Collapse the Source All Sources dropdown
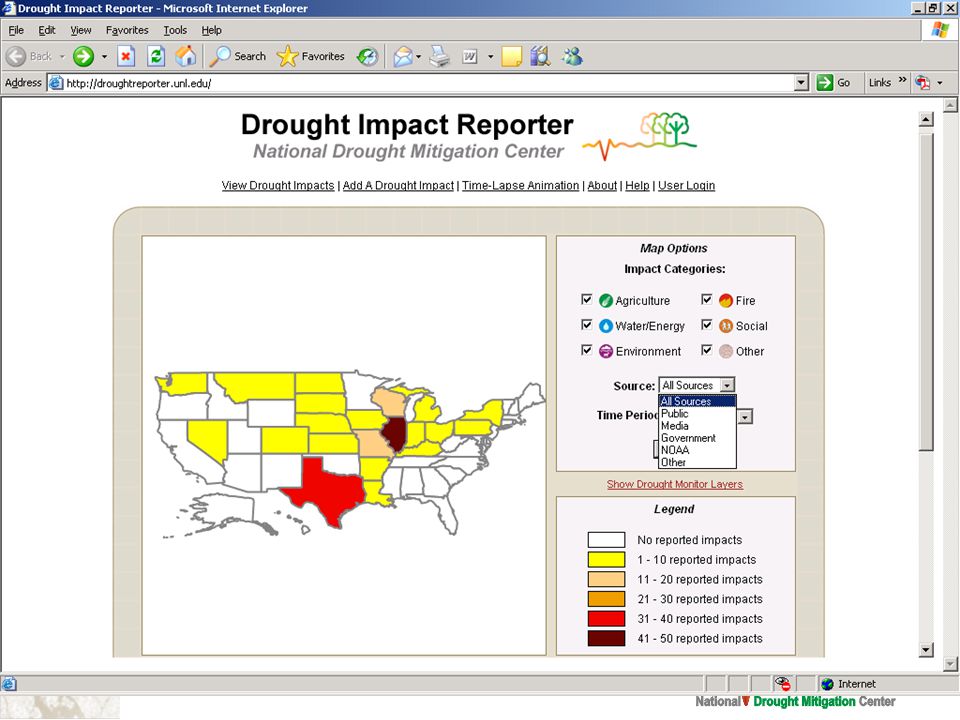Viewport: 960px width, 720px height. (x=727, y=386)
